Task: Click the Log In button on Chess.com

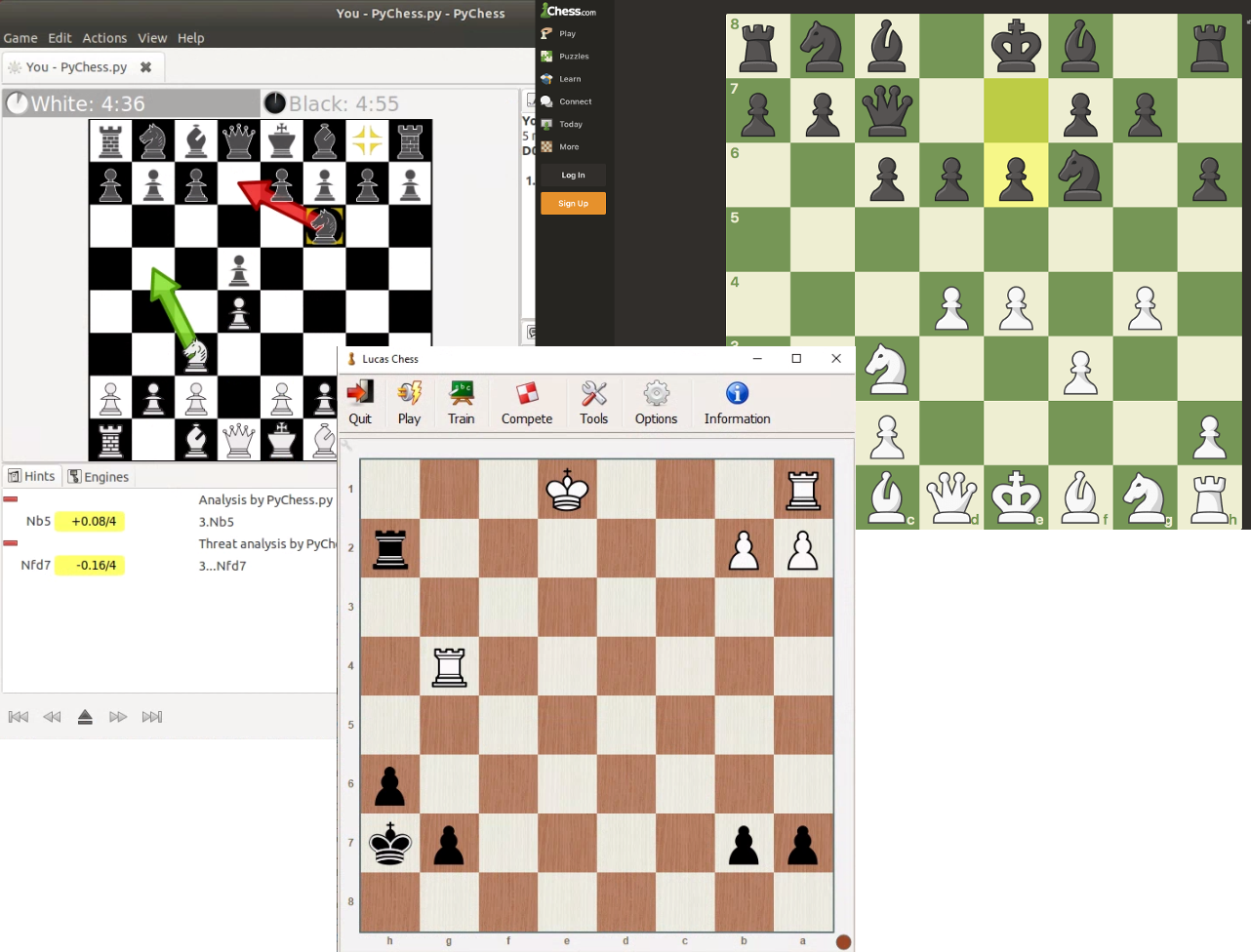Action: [572, 175]
